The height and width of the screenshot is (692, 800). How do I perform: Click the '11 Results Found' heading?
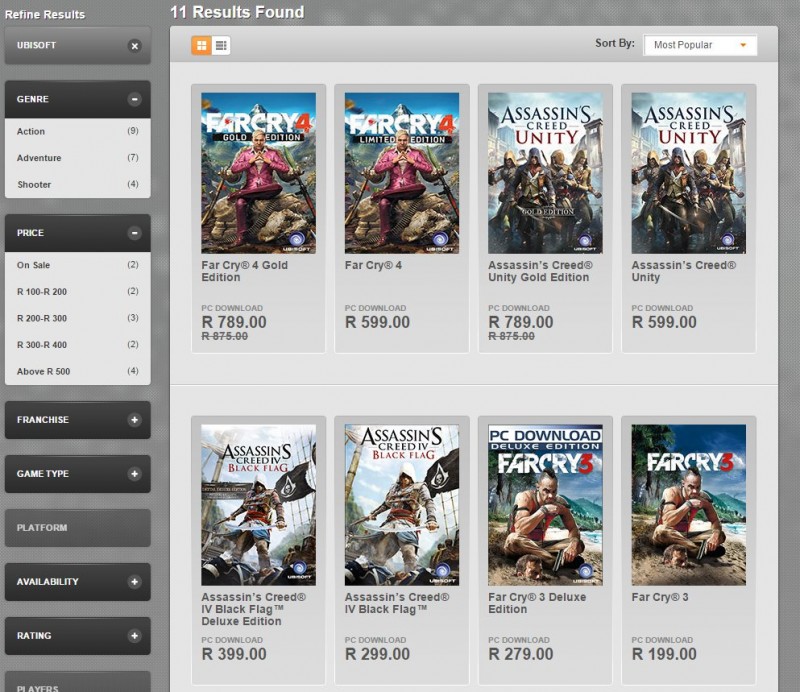pyautogui.click(x=237, y=12)
